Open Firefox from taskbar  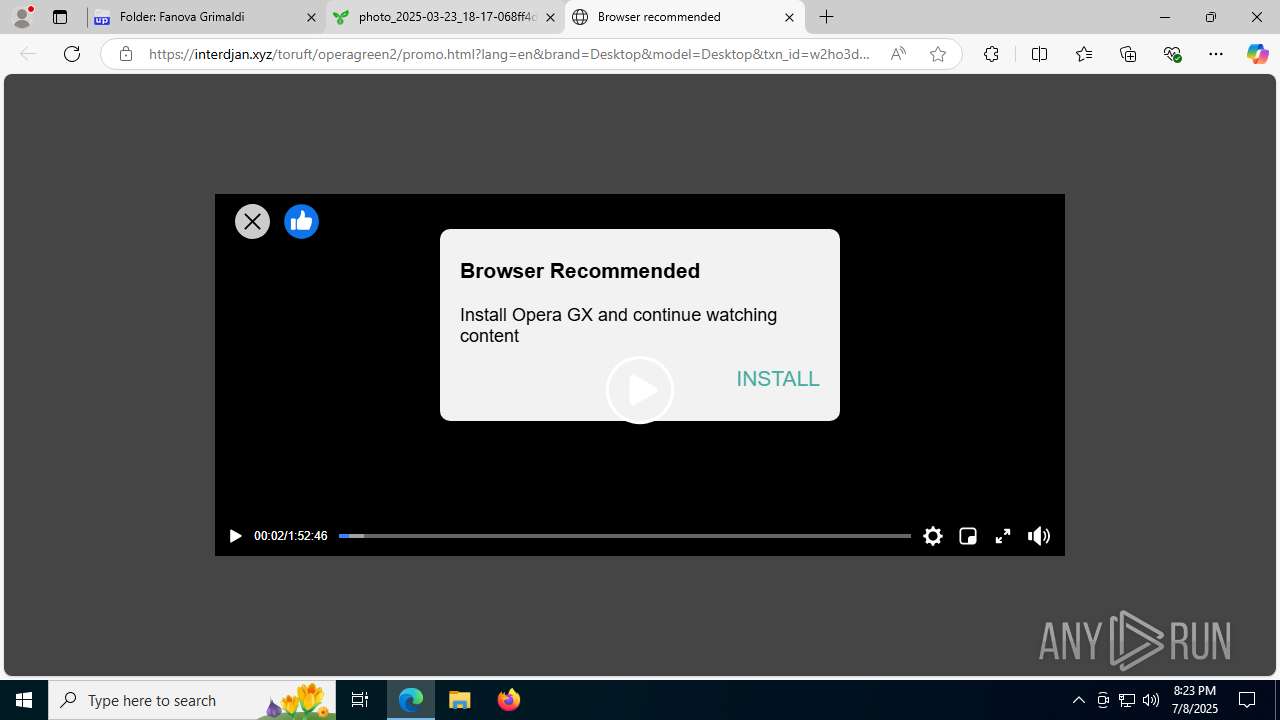click(x=508, y=700)
